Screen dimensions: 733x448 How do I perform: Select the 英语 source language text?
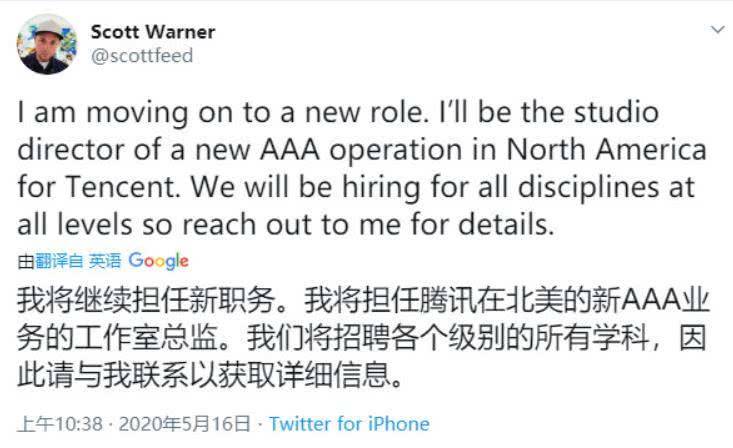[105, 261]
